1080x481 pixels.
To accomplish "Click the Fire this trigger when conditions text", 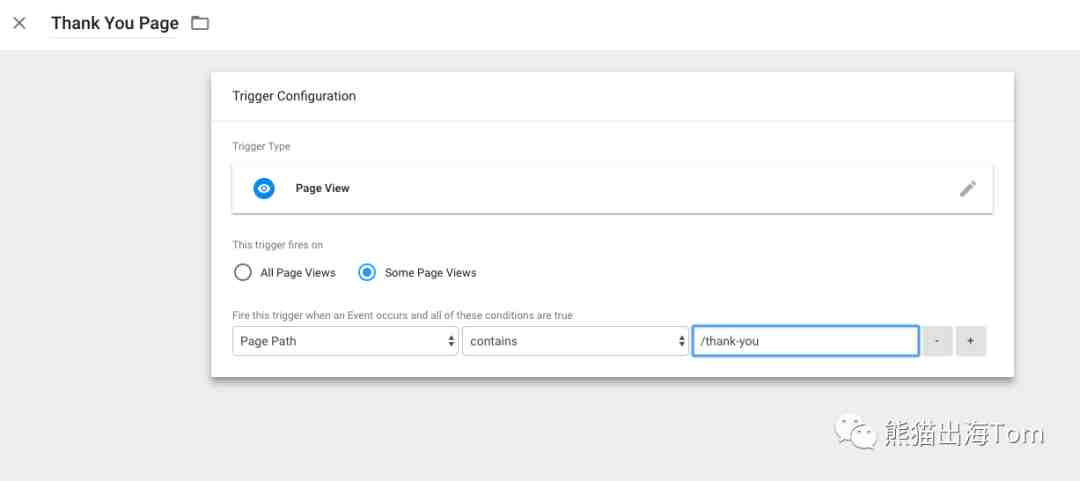I will (402, 316).
